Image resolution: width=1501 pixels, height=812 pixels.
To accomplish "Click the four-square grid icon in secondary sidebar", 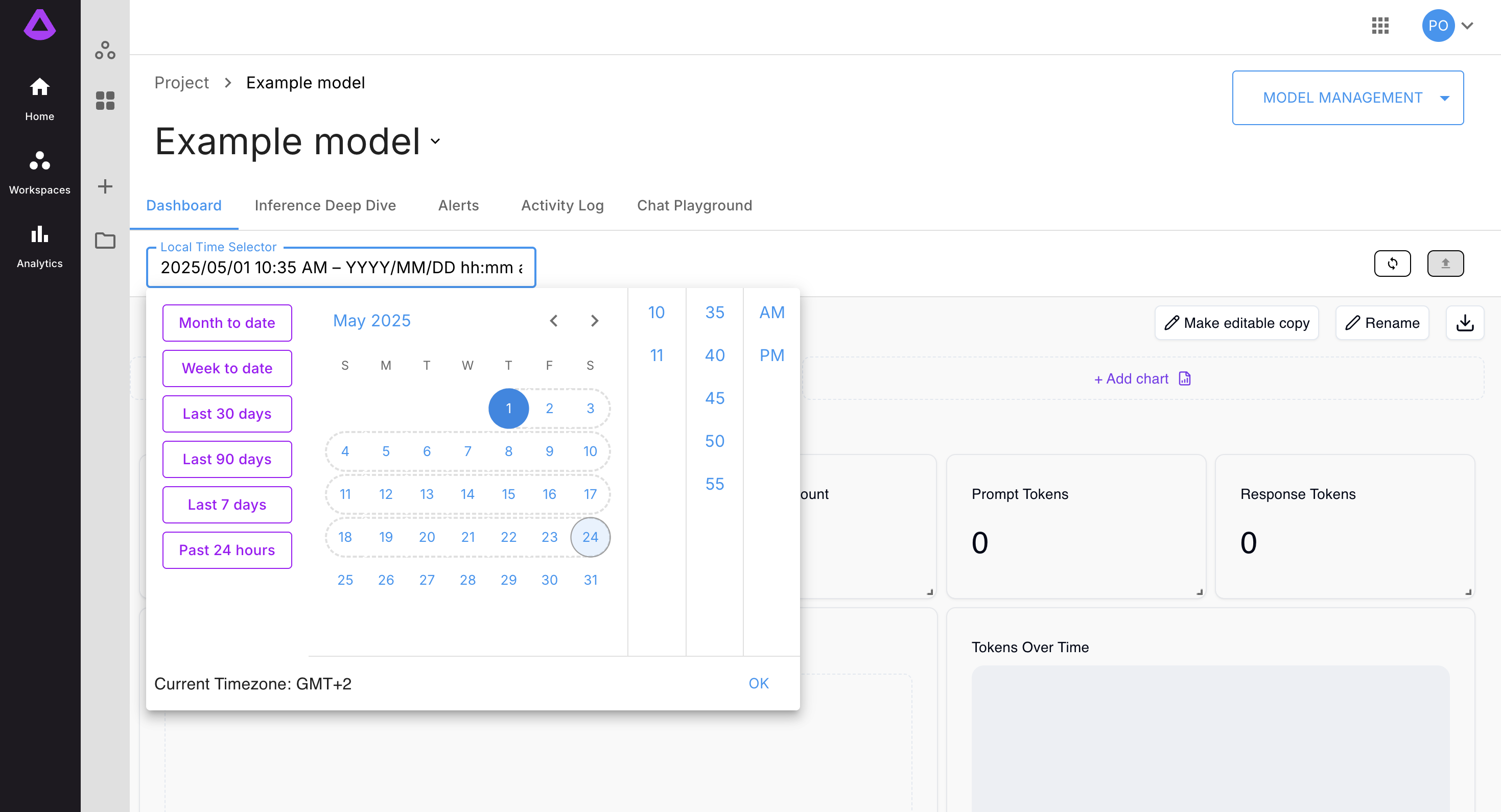I will [x=105, y=100].
